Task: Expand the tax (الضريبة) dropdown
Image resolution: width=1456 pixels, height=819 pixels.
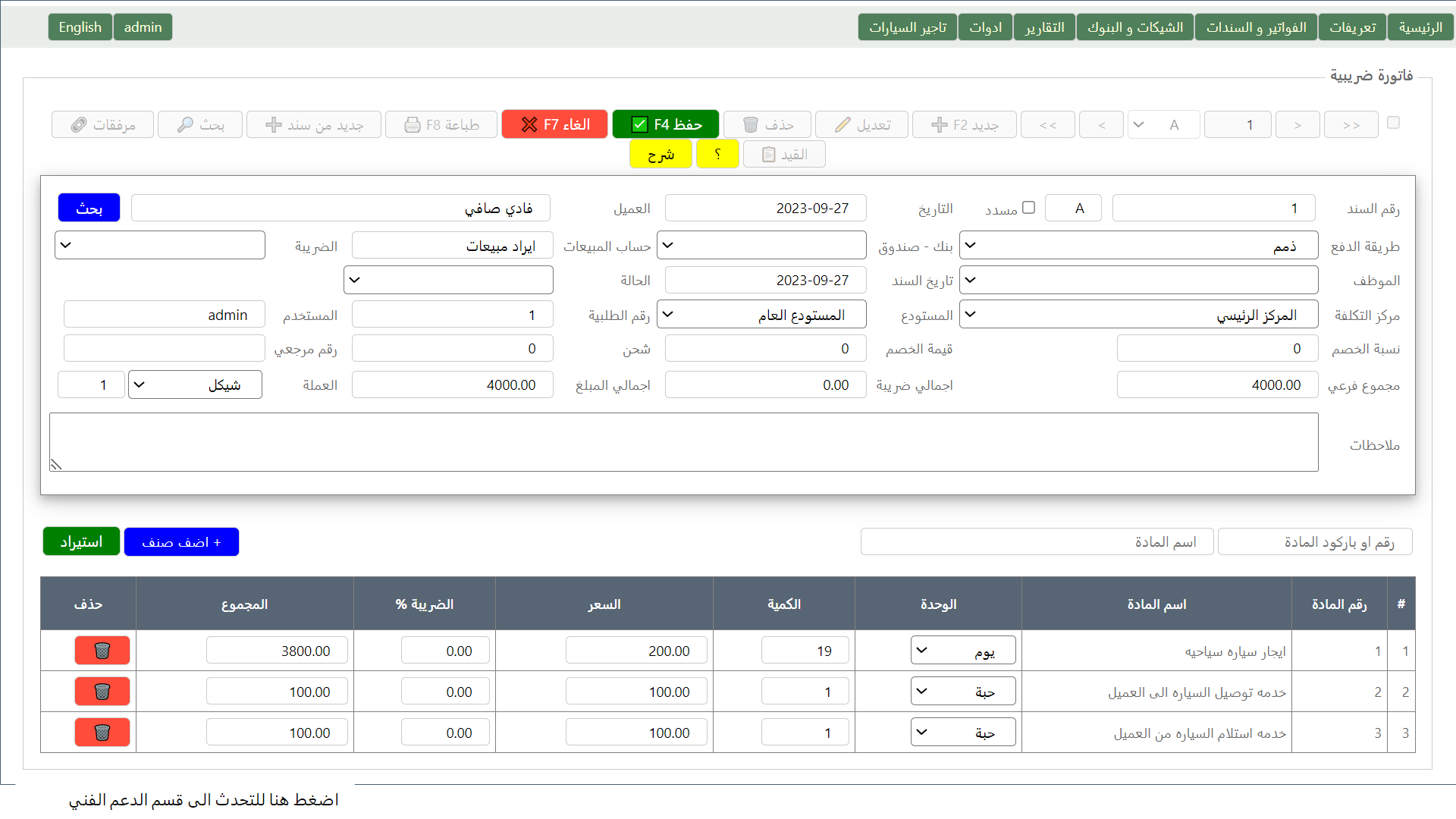Action: [x=159, y=245]
